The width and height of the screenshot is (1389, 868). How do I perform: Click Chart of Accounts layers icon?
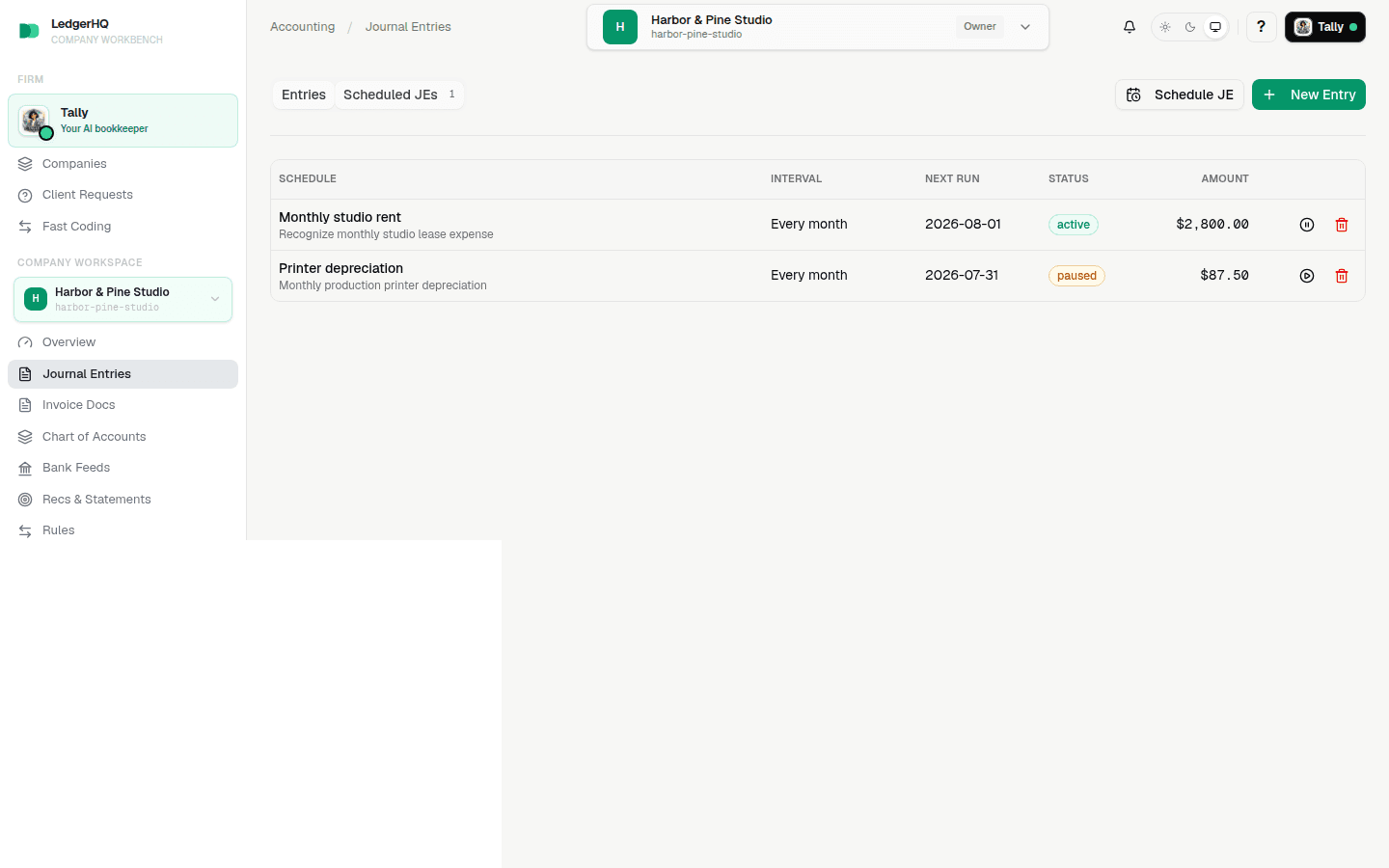[x=25, y=437]
